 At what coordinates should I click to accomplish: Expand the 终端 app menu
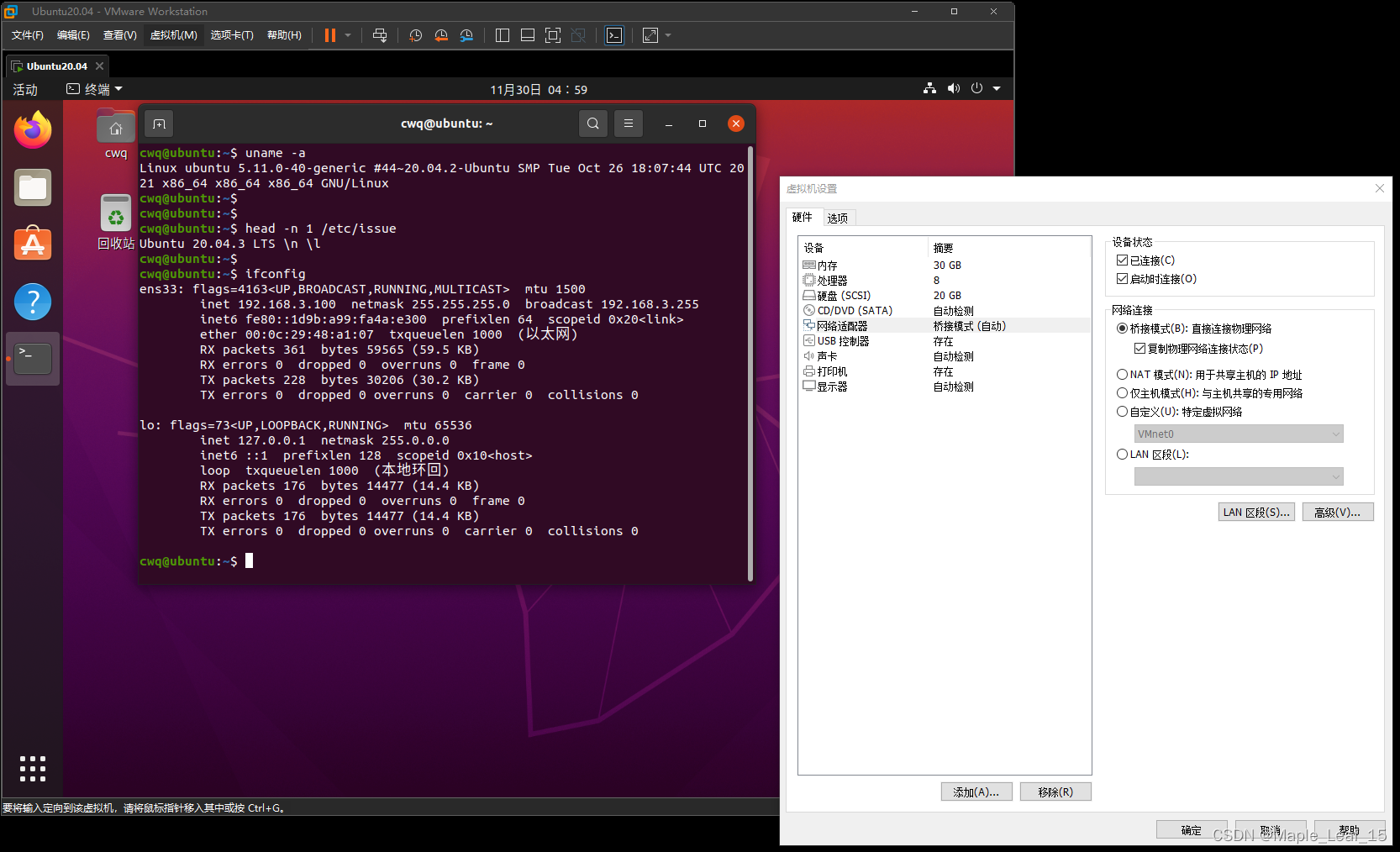coord(94,89)
